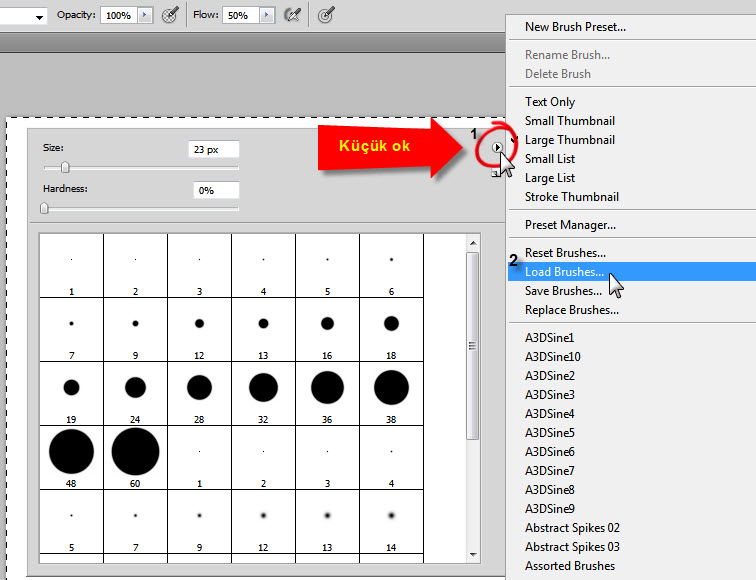Load the A3DSine4 brush set
This screenshot has width=756, height=580.
click(550, 414)
